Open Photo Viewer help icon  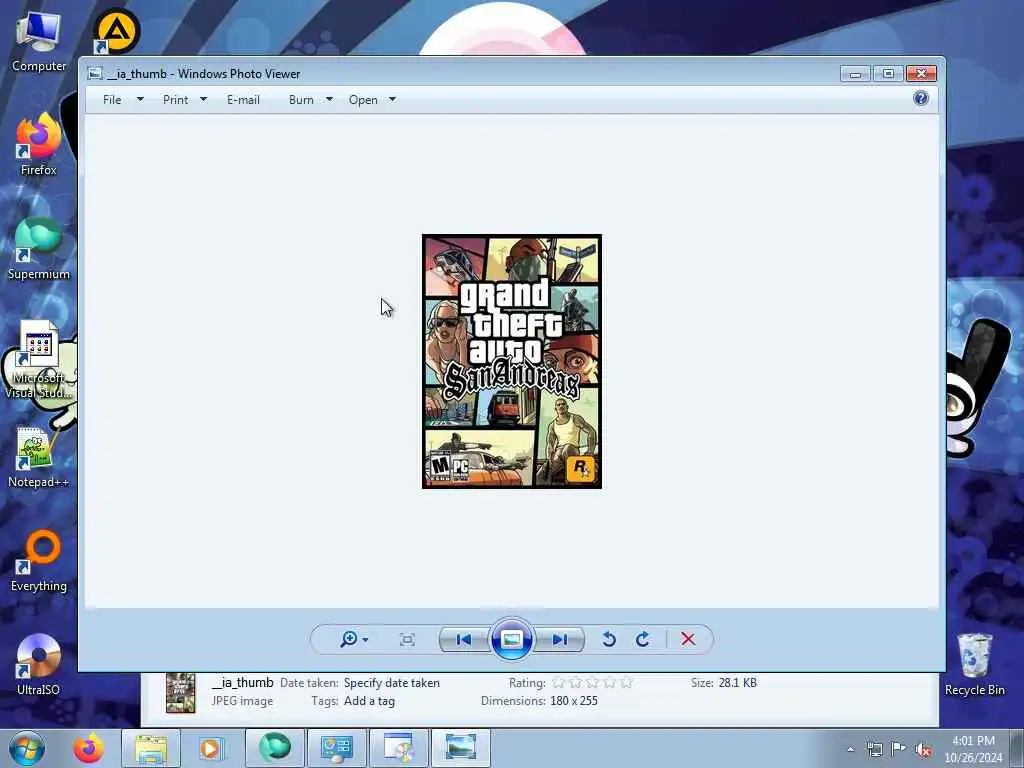[x=921, y=98]
